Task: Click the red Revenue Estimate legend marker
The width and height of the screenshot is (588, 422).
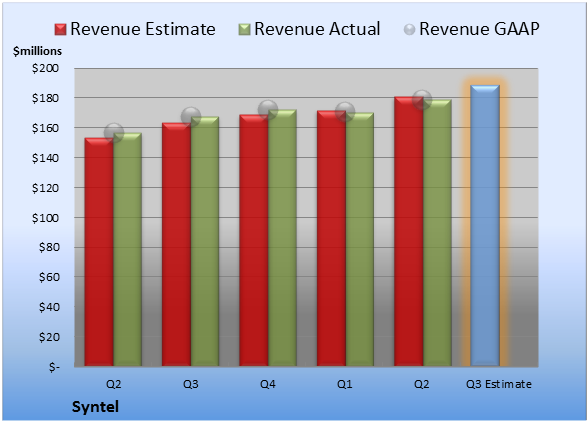Action: tap(60, 29)
